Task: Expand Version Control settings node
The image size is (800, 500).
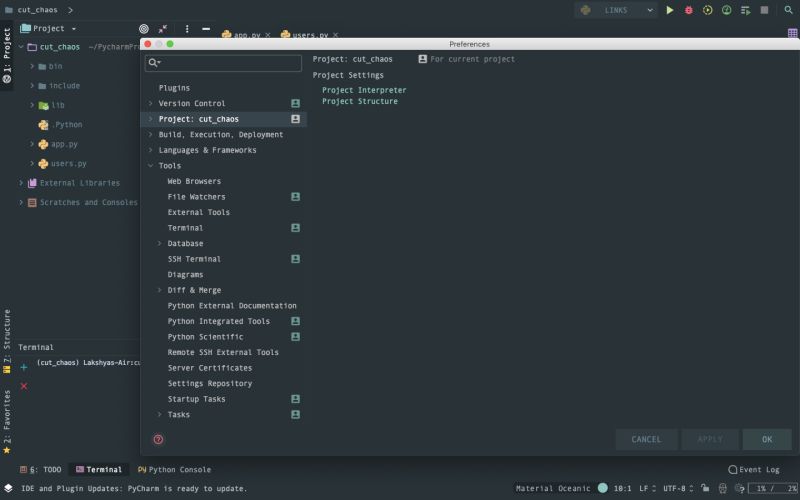Action: 151,103
